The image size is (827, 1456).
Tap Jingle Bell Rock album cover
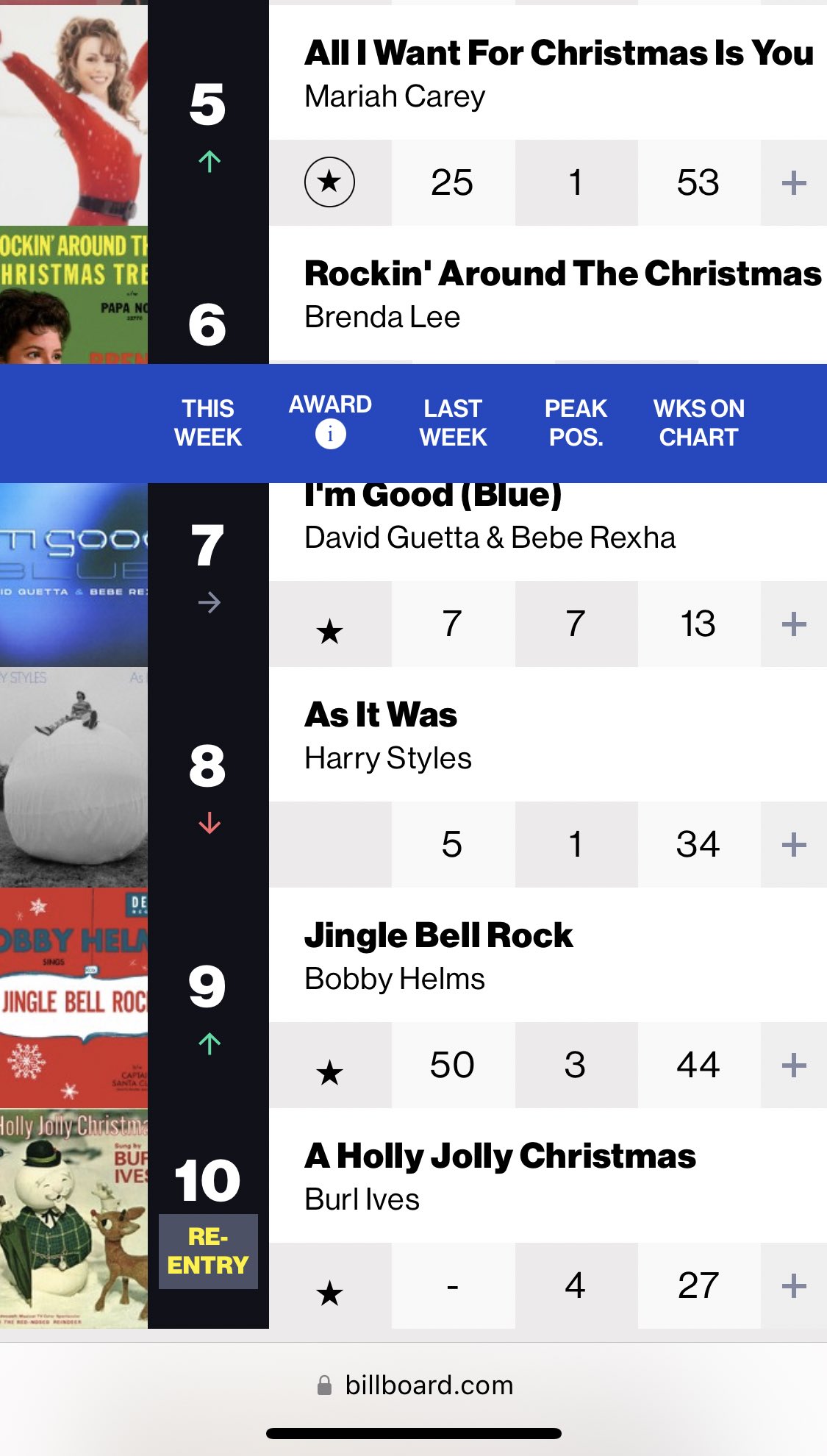coord(74,998)
